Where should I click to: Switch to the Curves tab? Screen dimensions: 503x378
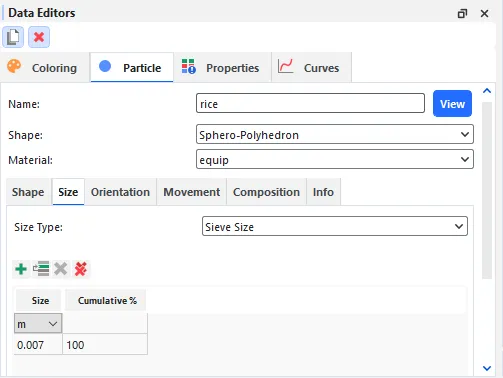tap(312, 67)
